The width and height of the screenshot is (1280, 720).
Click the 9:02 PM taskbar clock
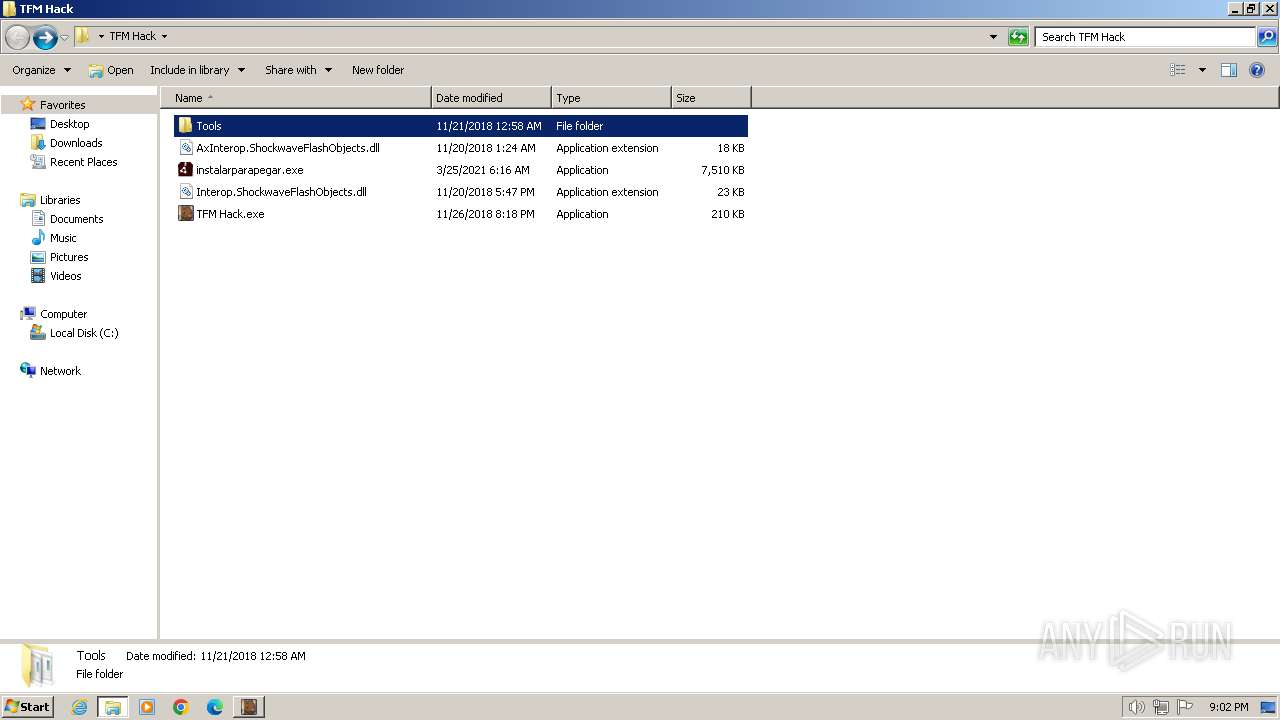coord(1228,707)
